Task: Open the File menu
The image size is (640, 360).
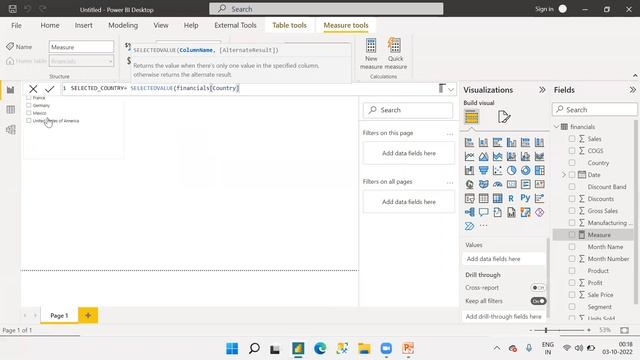Action: click(x=16, y=25)
